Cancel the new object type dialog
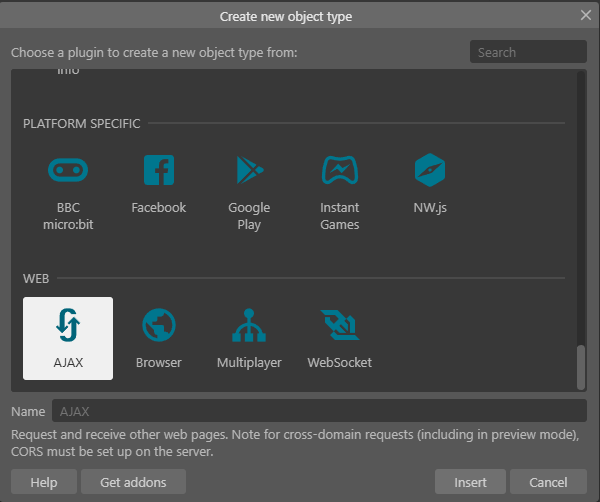The image size is (600, 502). tap(548, 482)
